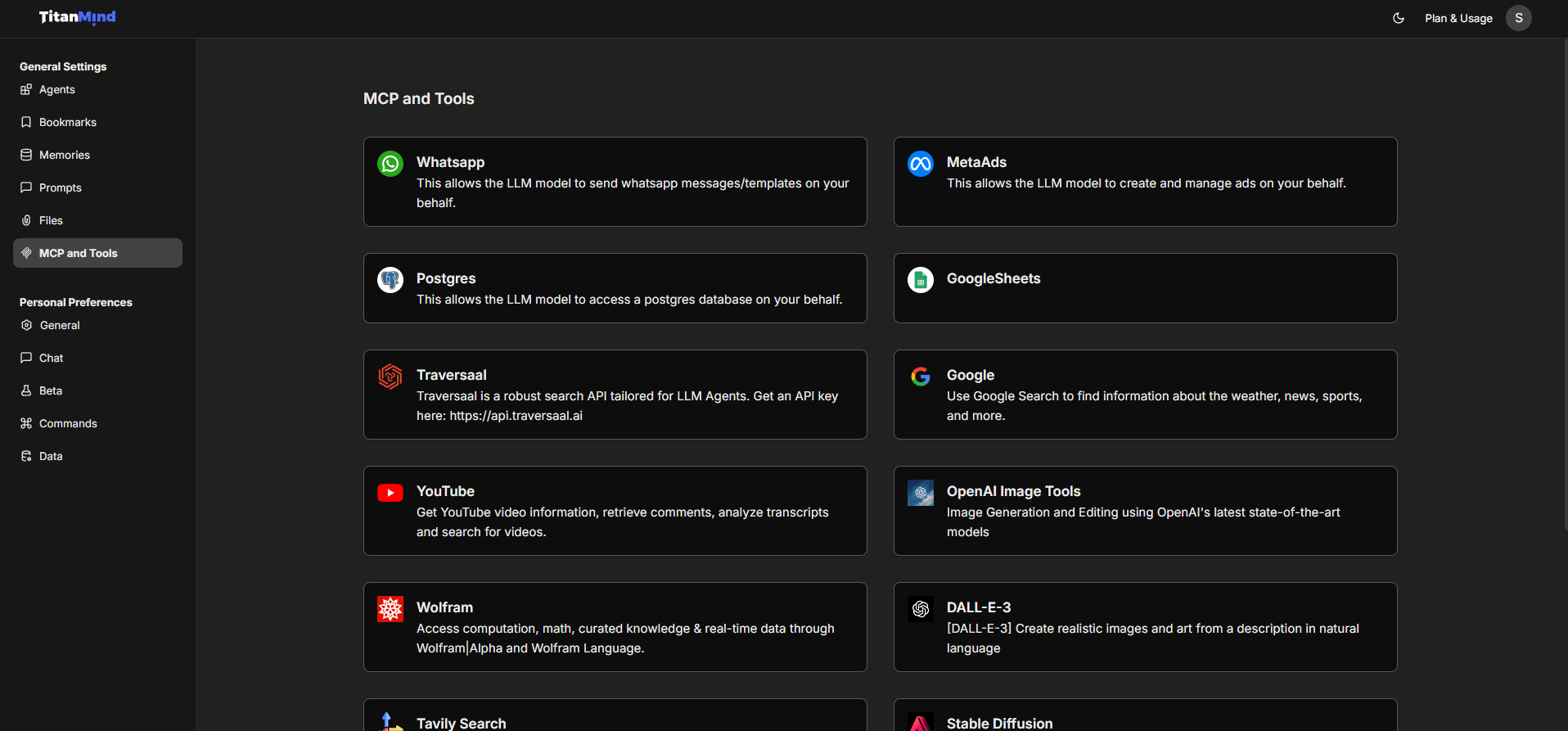Open Bookmarks in the sidebar
The image size is (1568, 731).
67,123
